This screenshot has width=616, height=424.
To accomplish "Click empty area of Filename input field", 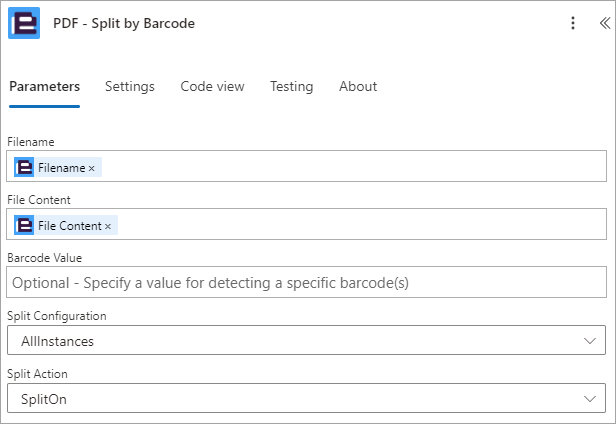I will 354,166.
